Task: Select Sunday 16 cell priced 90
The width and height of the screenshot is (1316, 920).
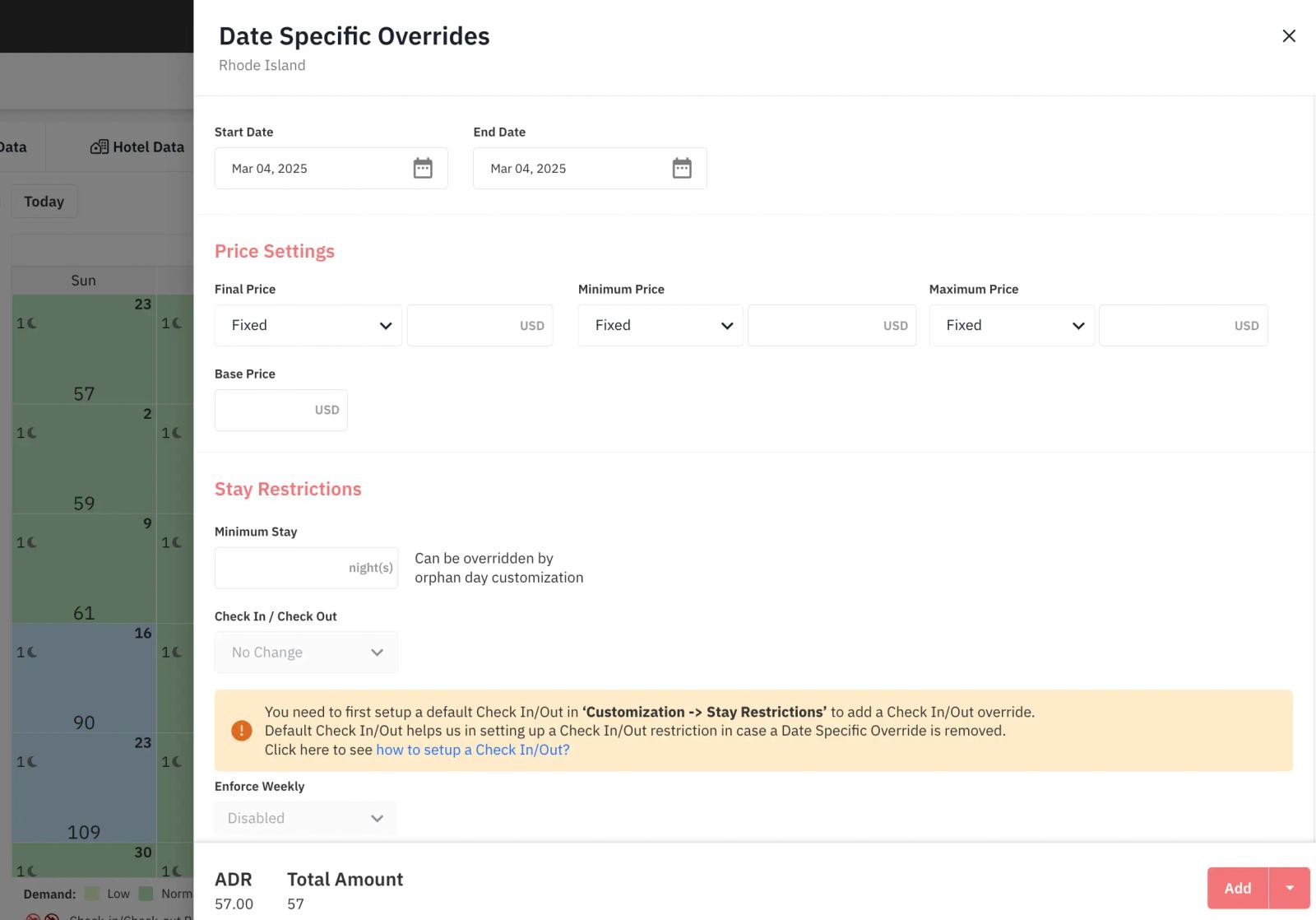Action: pos(84,678)
